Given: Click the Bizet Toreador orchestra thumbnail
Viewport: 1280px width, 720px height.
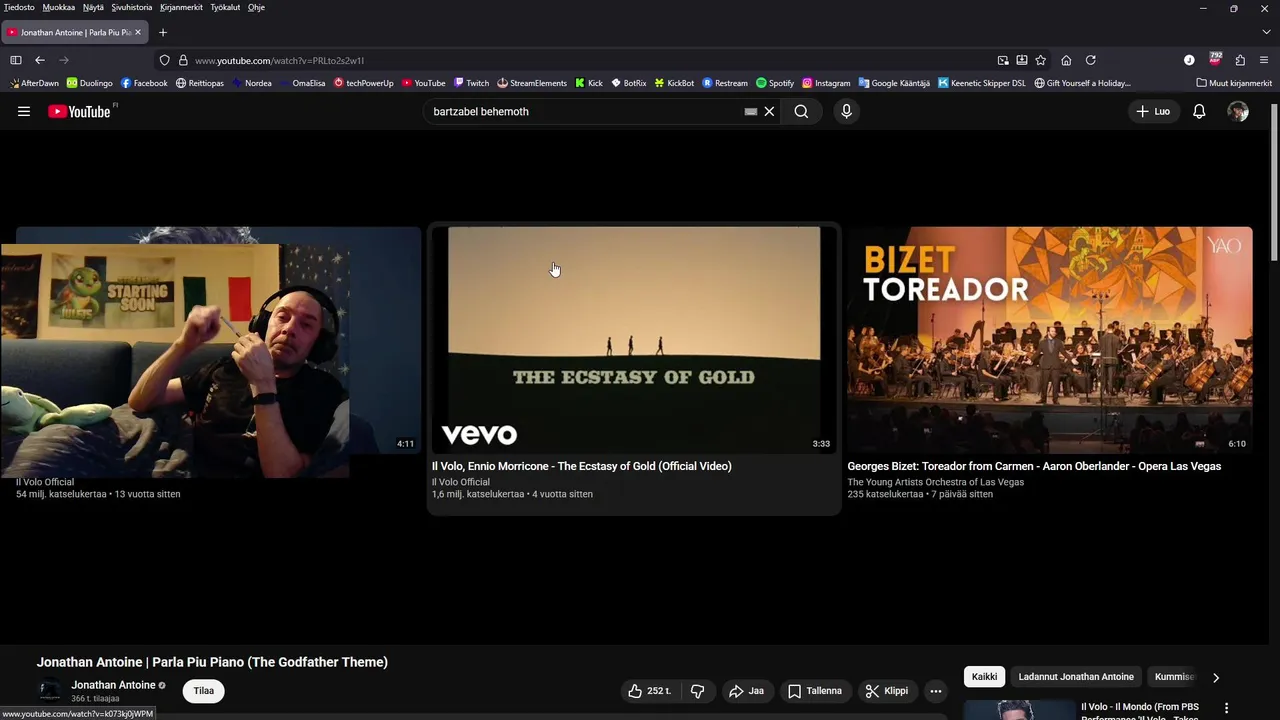Looking at the screenshot, I should click(x=1050, y=340).
